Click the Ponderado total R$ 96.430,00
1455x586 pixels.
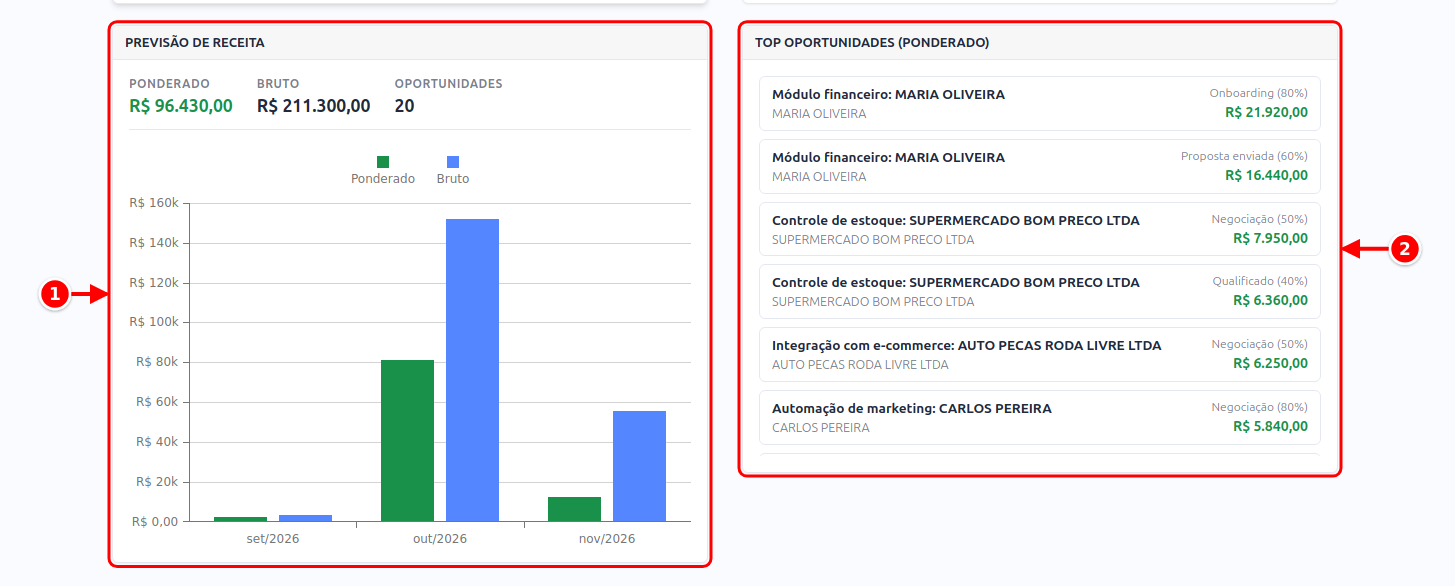(x=181, y=106)
